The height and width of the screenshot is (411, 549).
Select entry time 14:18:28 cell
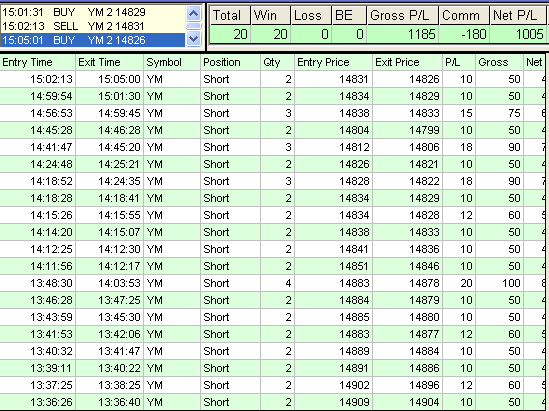point(37,198)
